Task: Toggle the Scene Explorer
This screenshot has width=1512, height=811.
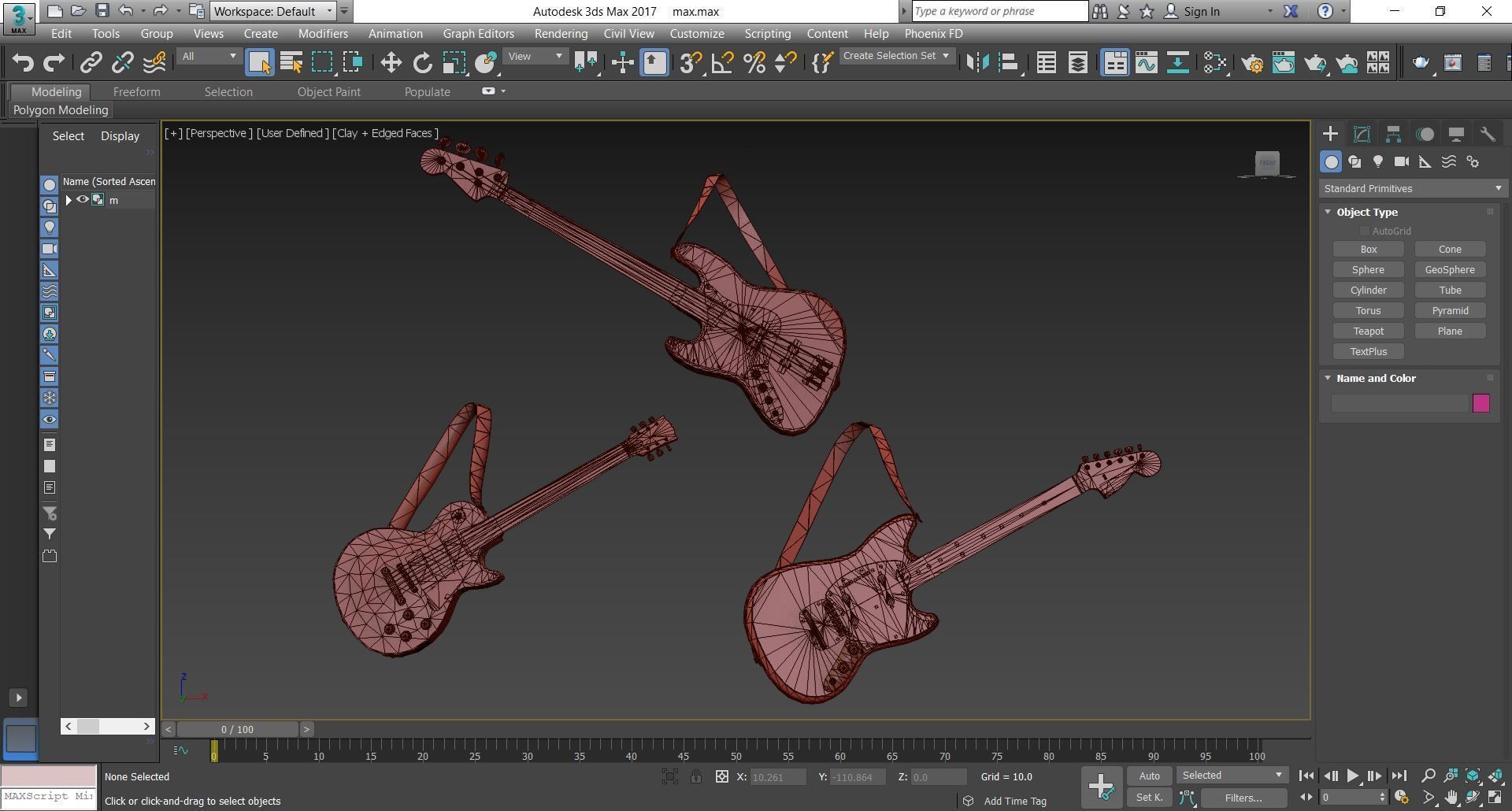Action: pos(1047,63)
